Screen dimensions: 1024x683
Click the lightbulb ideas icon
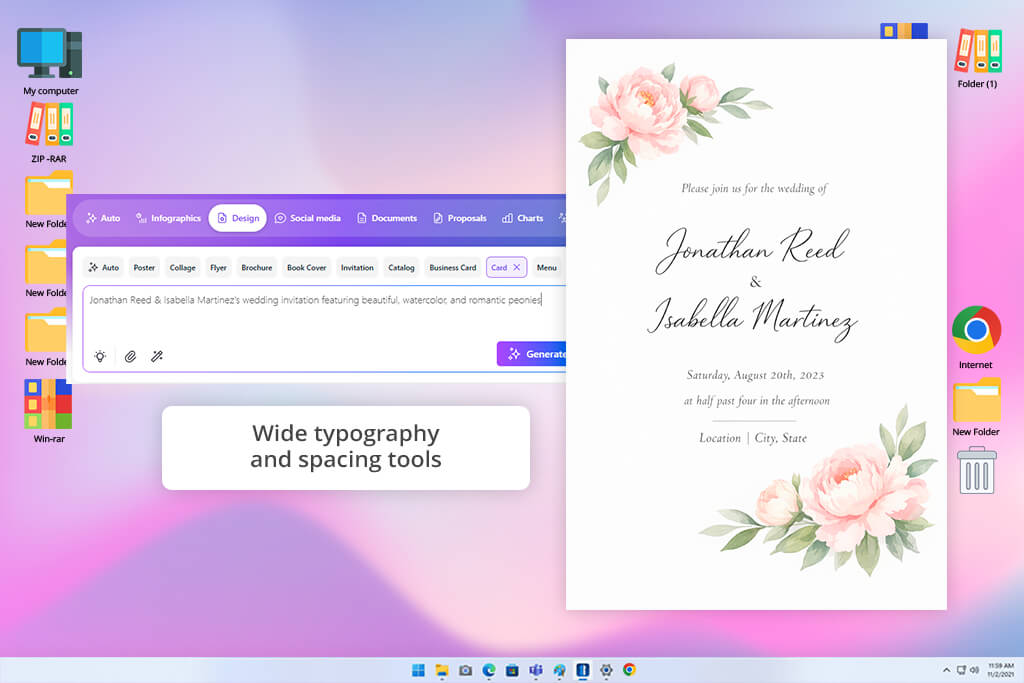(100, 356)
